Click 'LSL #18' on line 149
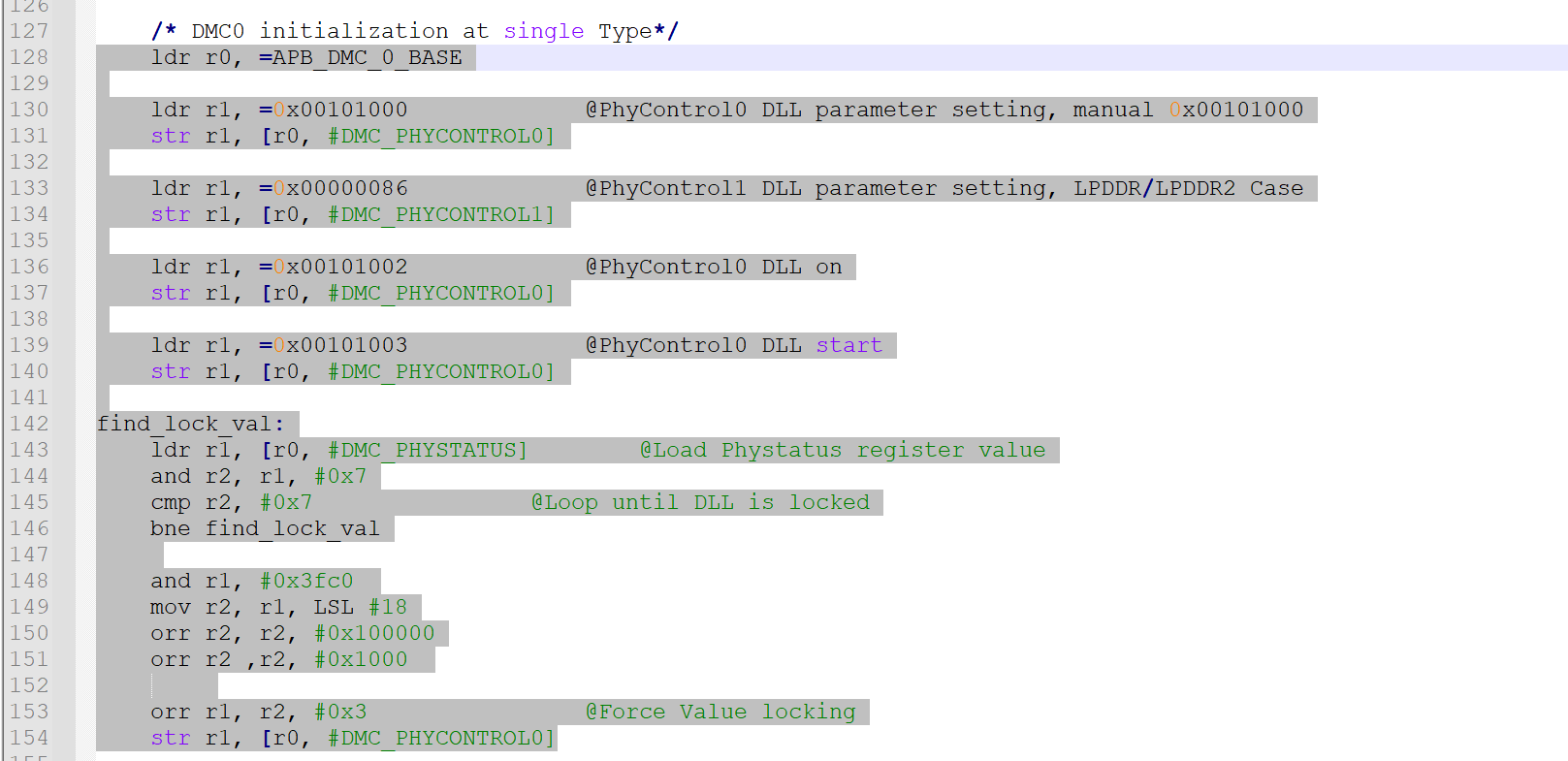Screen dimensions: 1568x761 pyautogui.click(x=360, y=607)
